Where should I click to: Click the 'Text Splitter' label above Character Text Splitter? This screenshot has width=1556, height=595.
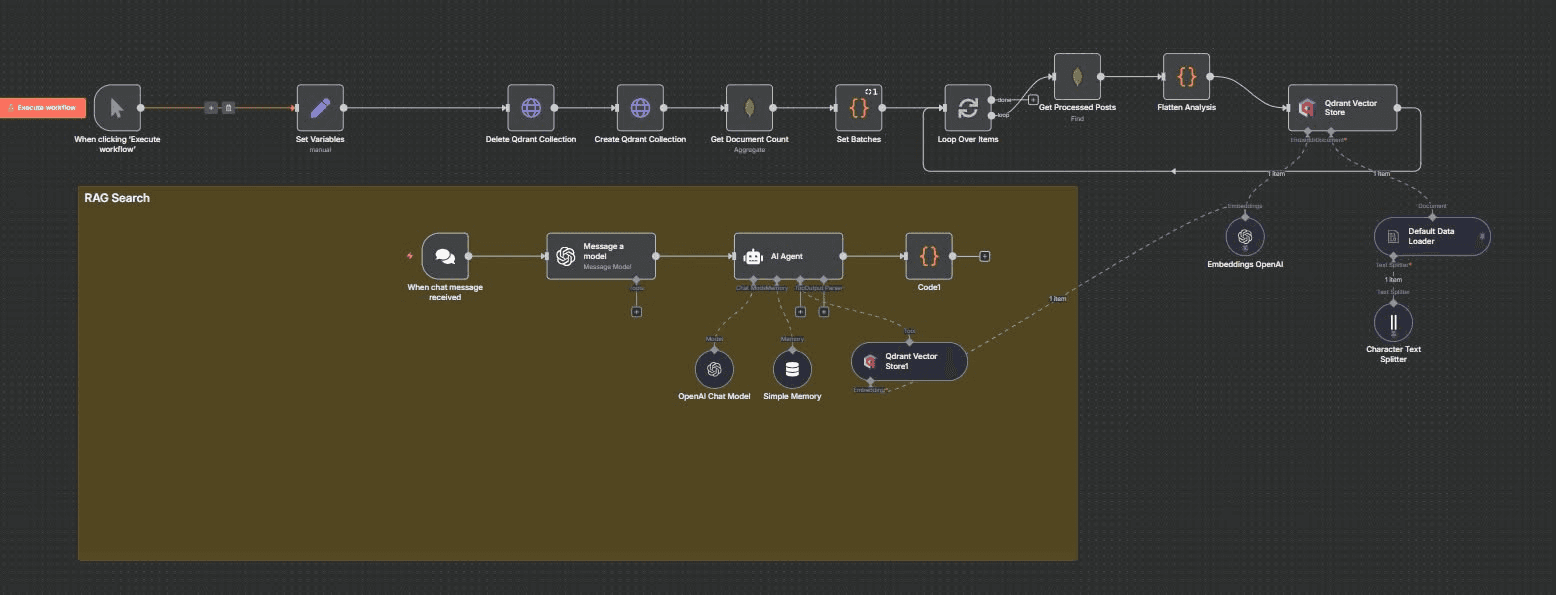point(1393,292)
